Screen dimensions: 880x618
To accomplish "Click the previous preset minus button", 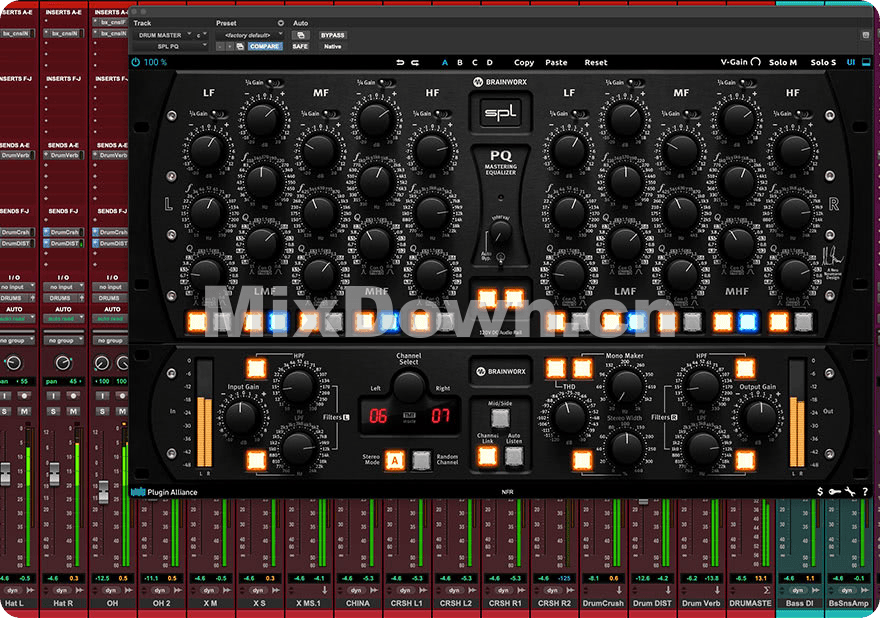I will (220, 47).
